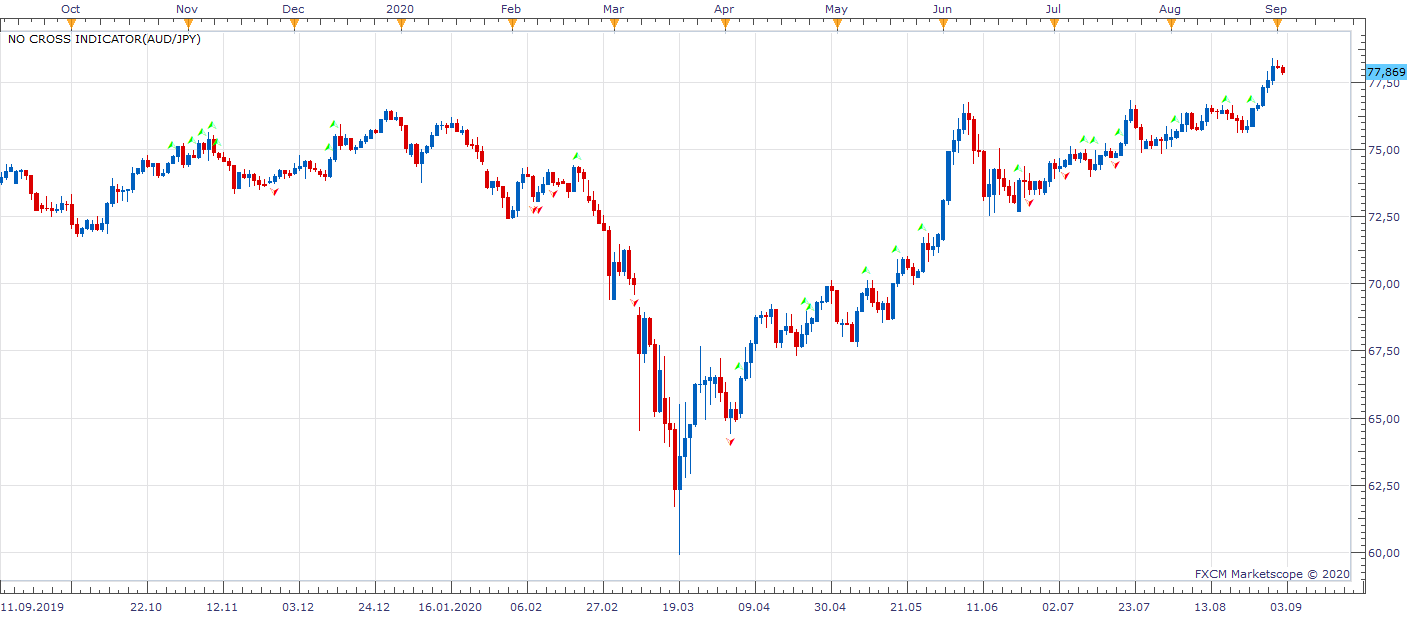This screenshot has width=1423, height=619.
Task: Click the 72,50 price axis label
Action: tap(1383, 217)
